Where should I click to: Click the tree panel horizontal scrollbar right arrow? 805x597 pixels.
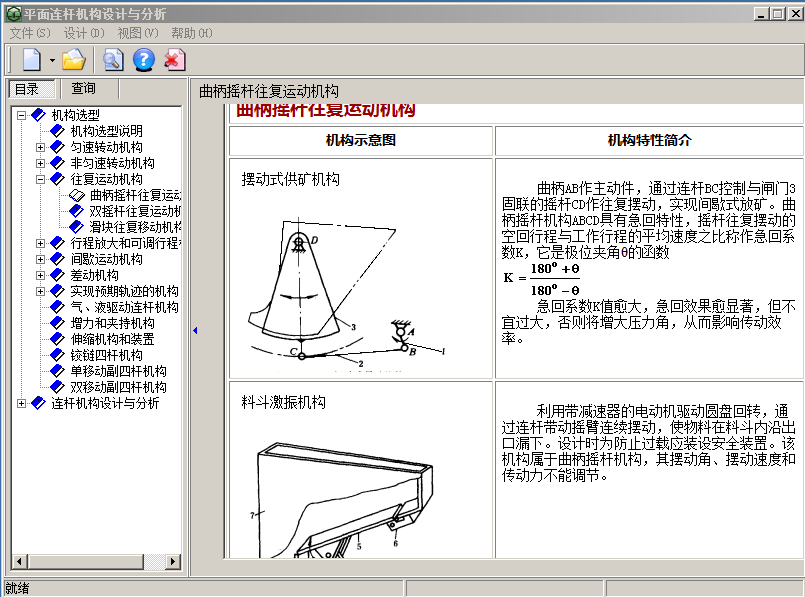tap(172, 562)
